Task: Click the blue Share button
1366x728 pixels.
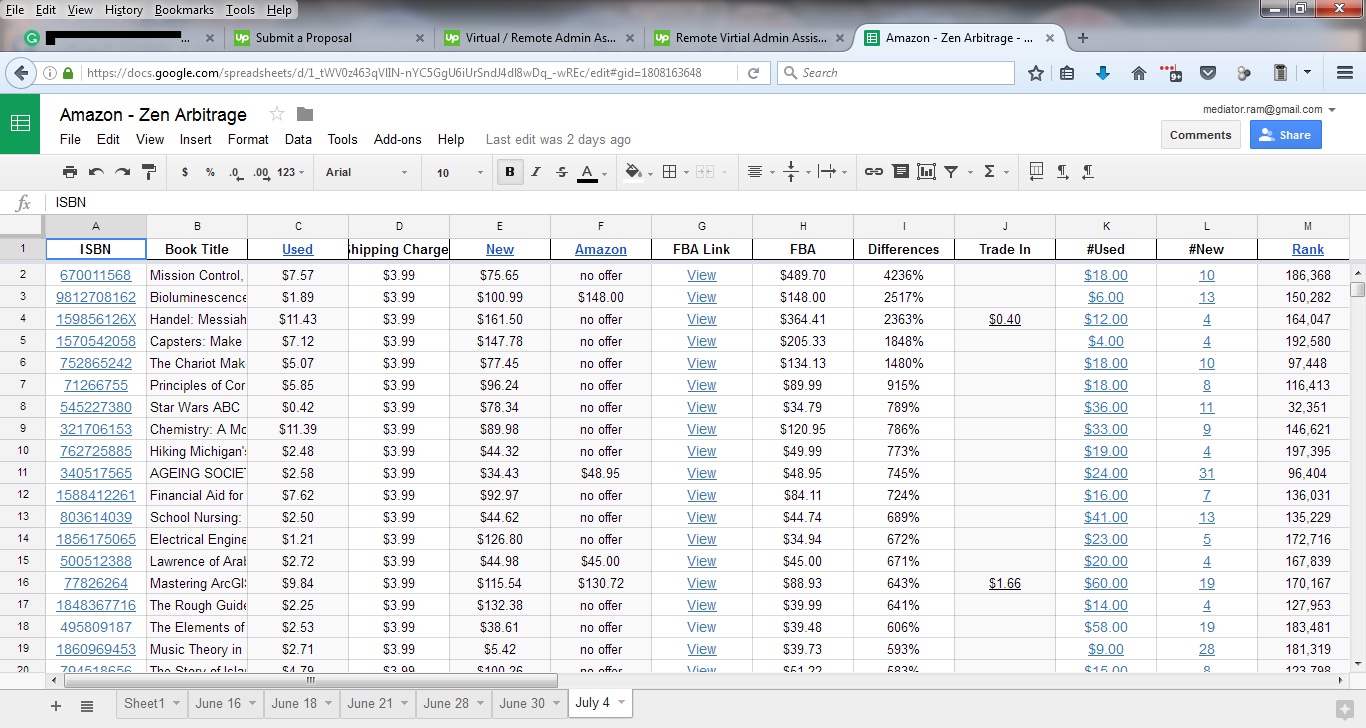Action: point(1285,135)
